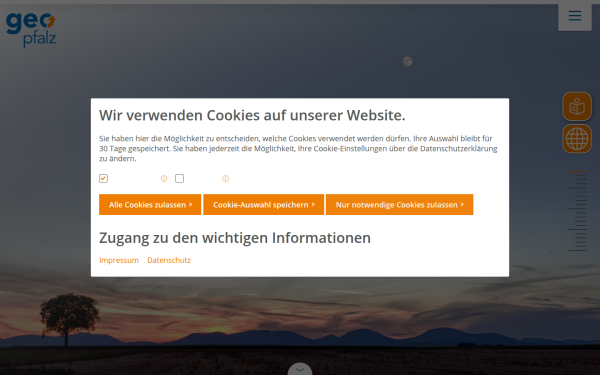Open the Impressum link
Screen dimensions: 600x375
tap(119, 260)
